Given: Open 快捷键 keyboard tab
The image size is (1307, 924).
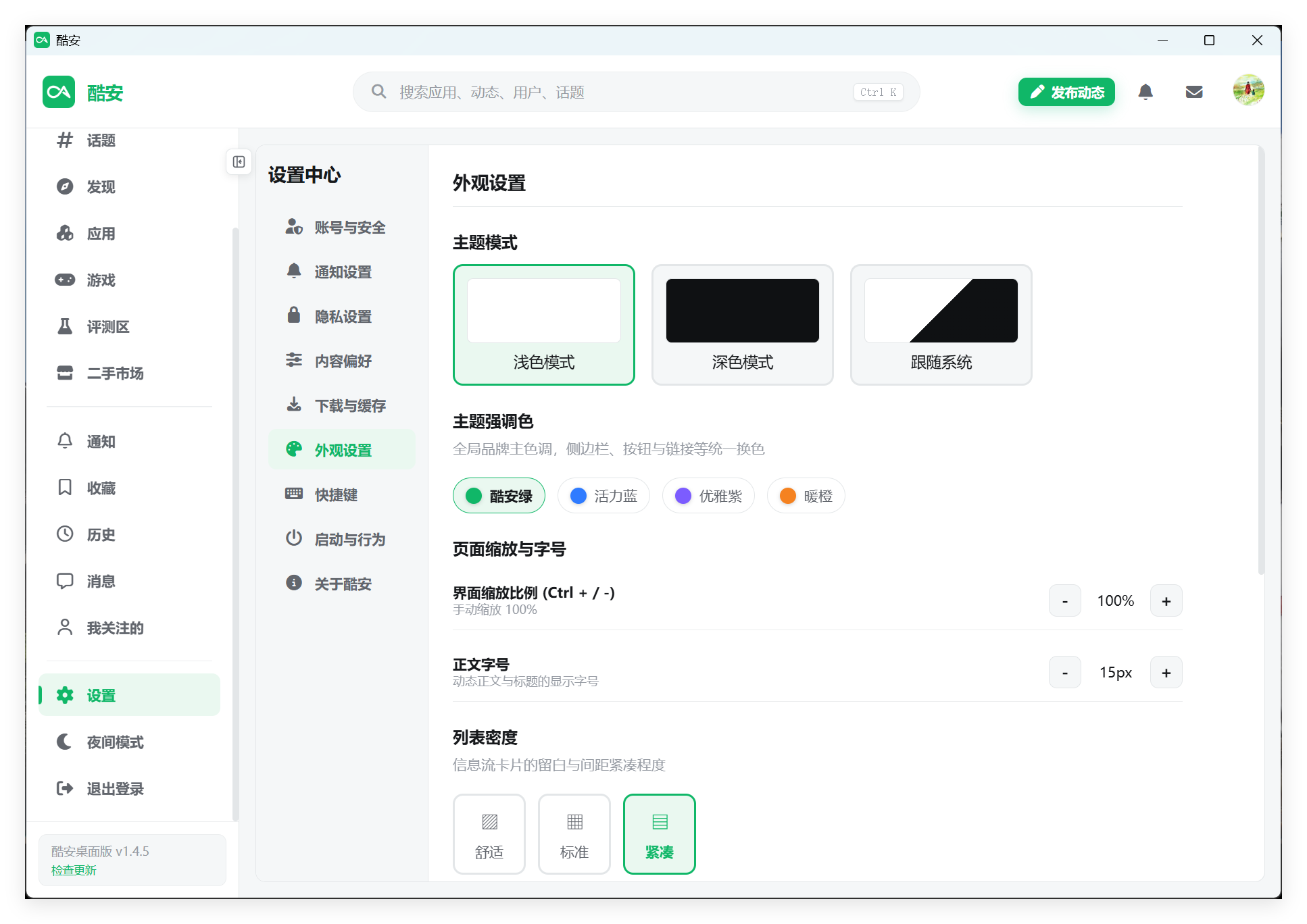Looking at the screenshot, I should pos(342,495).
